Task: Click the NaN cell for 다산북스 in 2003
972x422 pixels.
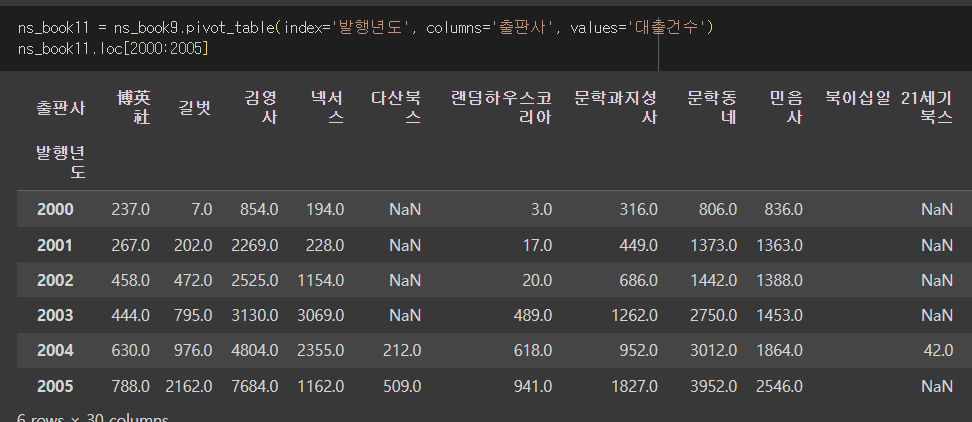Action: (x=405, y=315)
